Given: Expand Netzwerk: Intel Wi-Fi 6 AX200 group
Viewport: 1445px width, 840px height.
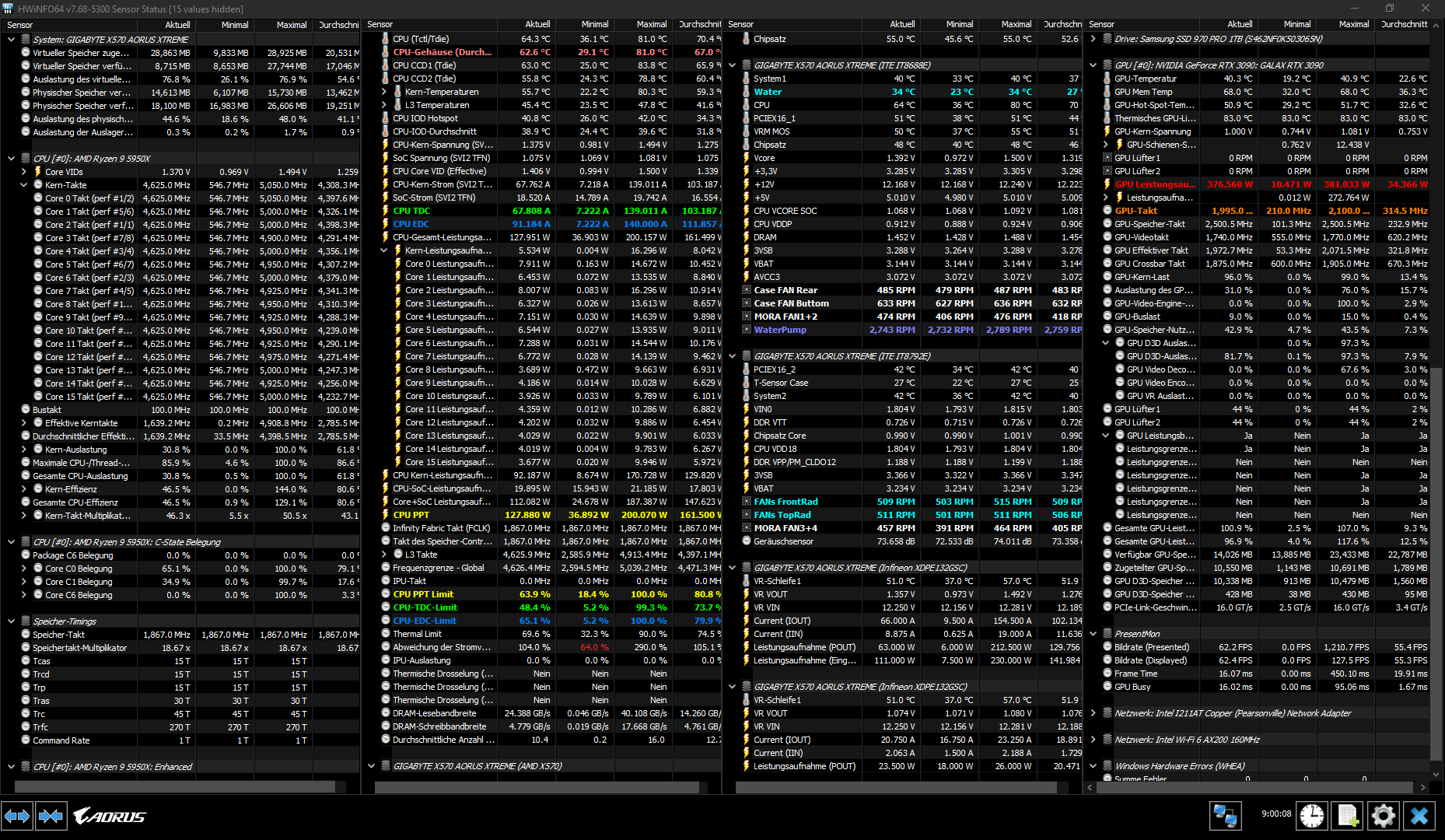Looking at the screenshot, I should point(1093,740).
